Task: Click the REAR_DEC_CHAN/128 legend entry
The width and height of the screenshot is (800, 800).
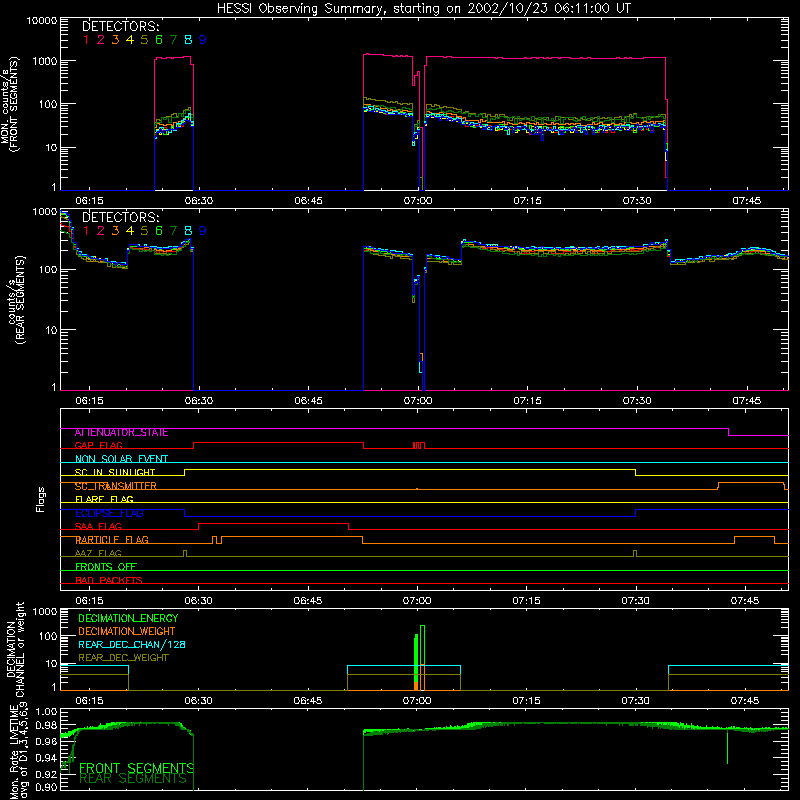Action: (x=132, y=645)
